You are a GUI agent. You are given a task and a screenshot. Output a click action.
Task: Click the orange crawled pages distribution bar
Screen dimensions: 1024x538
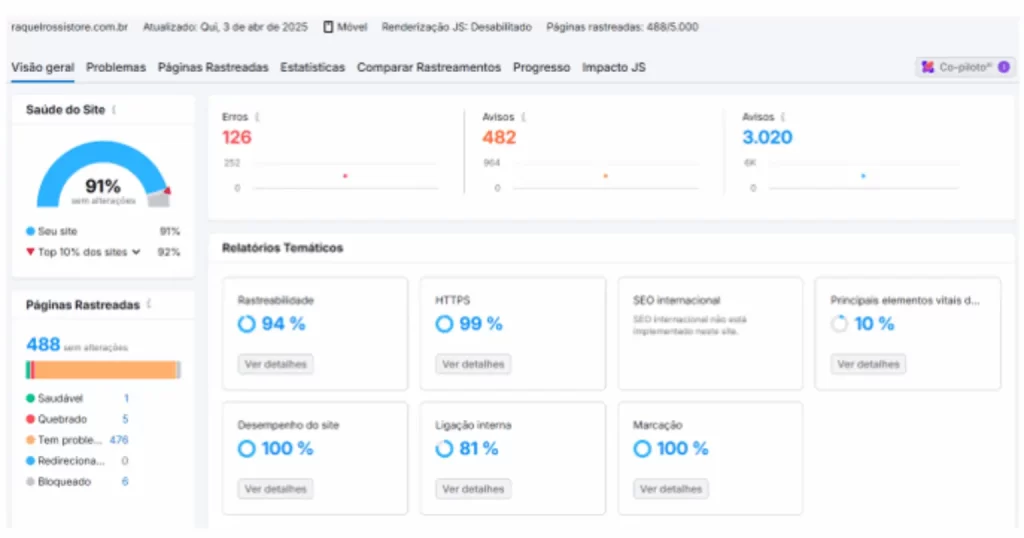105,370
